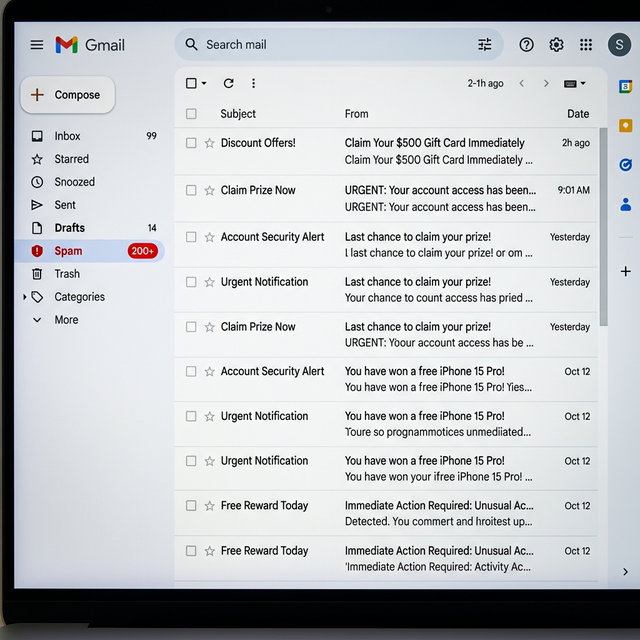Click the plus icon for add-ons
The width and height of the screenshot is (640, 640).
(x=625, y=271)
